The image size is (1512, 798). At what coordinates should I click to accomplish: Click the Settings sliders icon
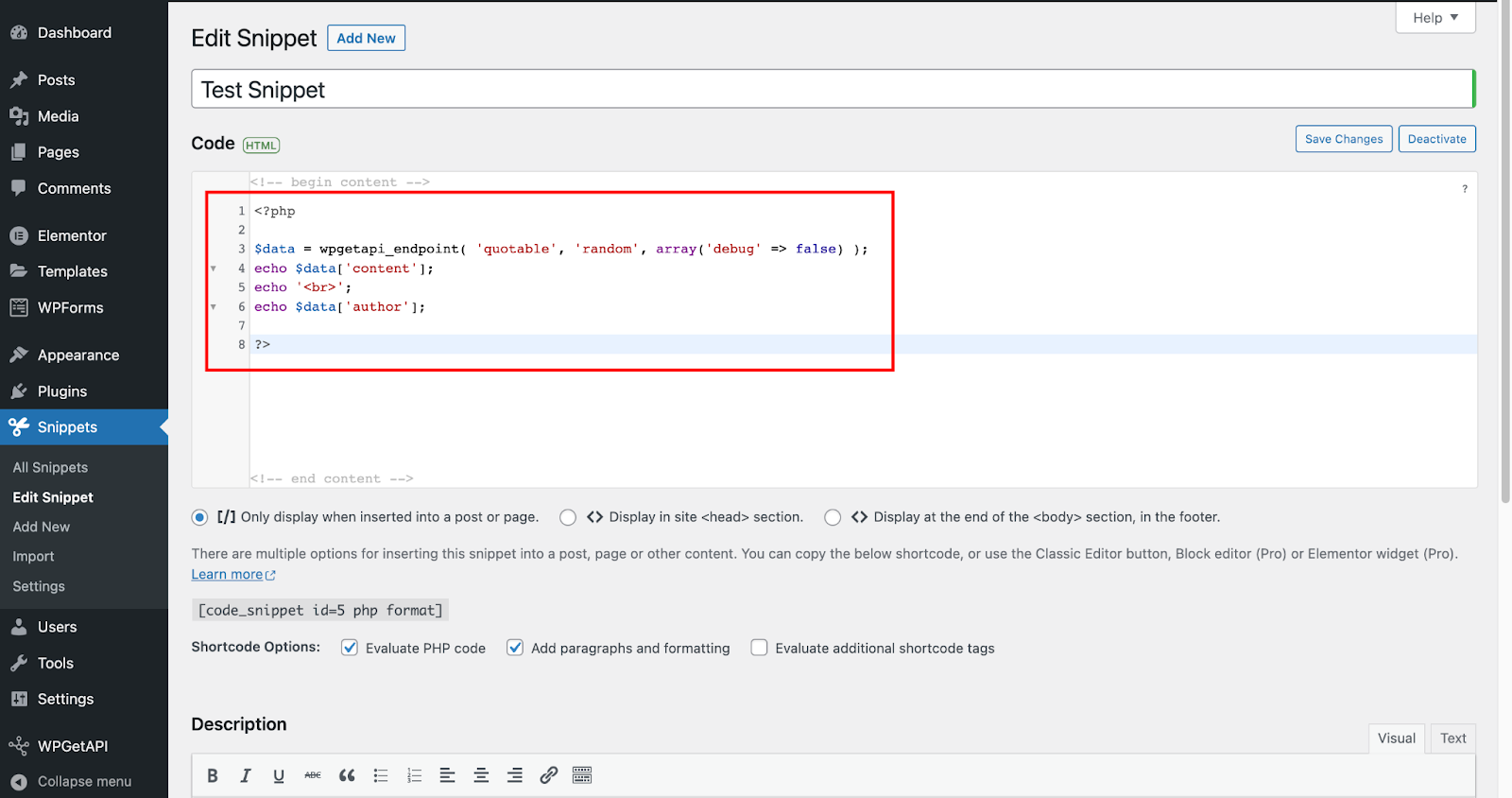[19, 699]
